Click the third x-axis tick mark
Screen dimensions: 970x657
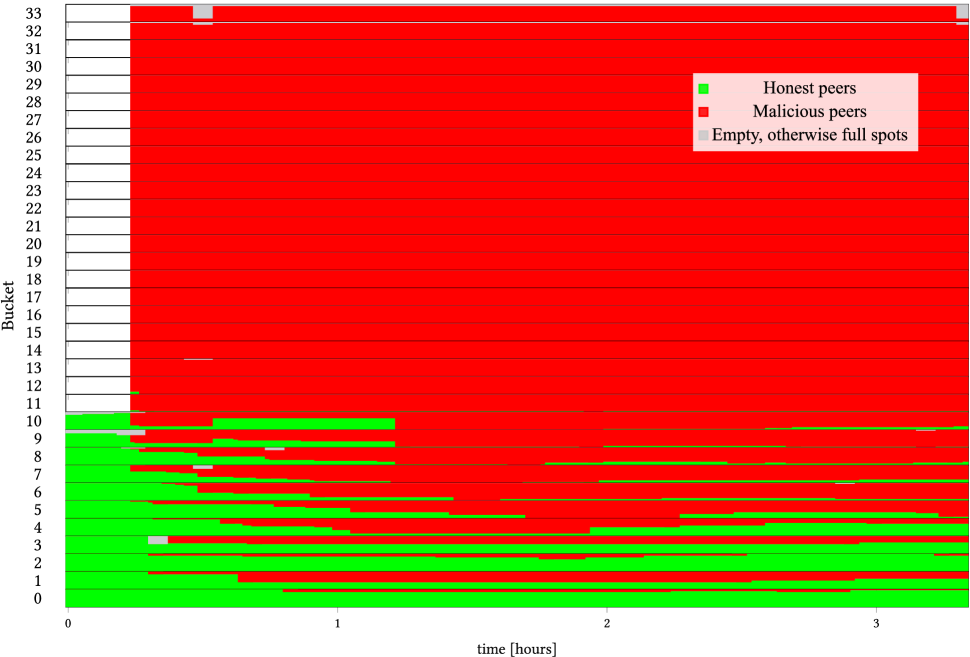click(607, 610)
